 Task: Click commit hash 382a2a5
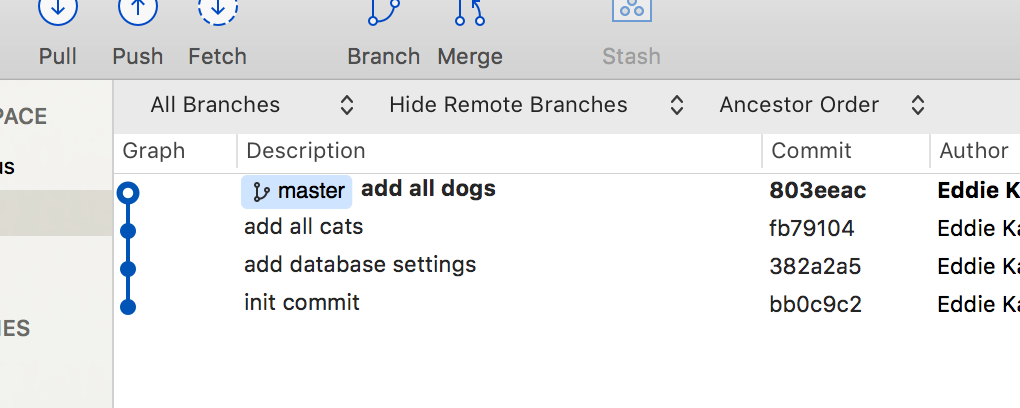[x=815, y=267]
